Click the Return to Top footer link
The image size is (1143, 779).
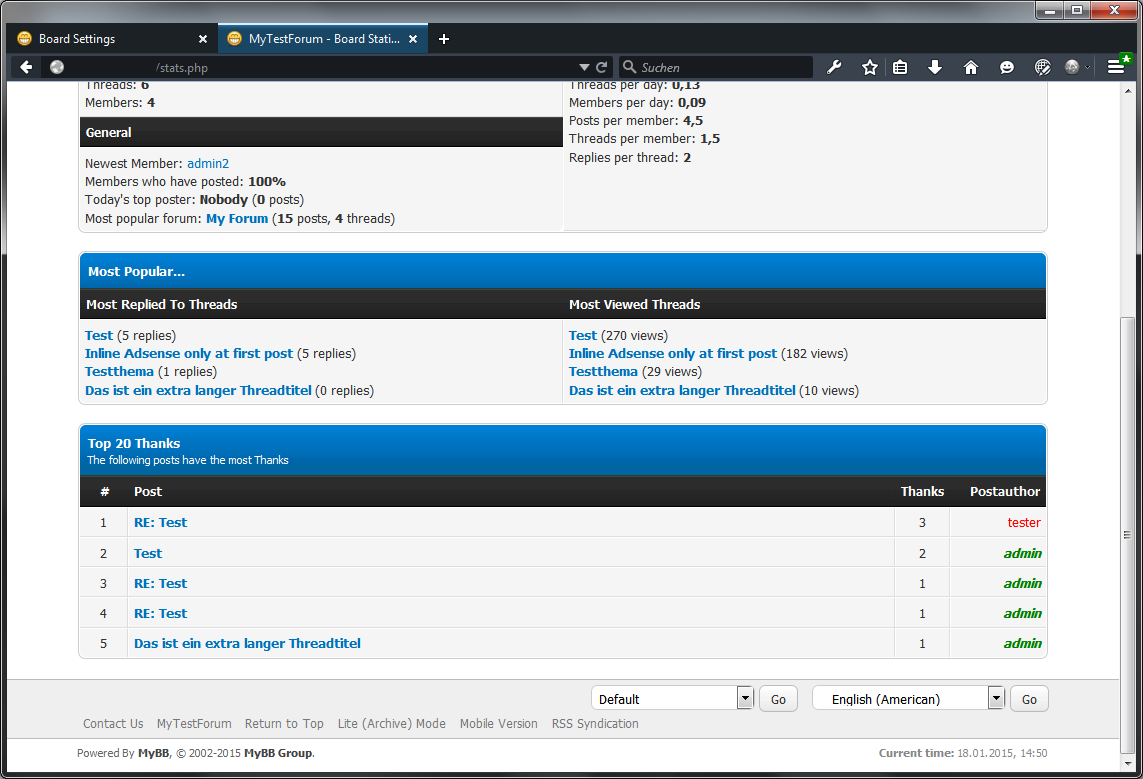pyautogui.click(x=284, y=724)
